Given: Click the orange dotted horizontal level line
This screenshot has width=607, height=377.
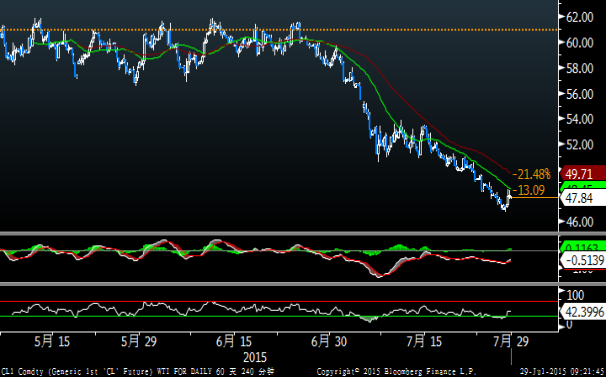Looking at the screenshot, I should (x=279, y=29).
